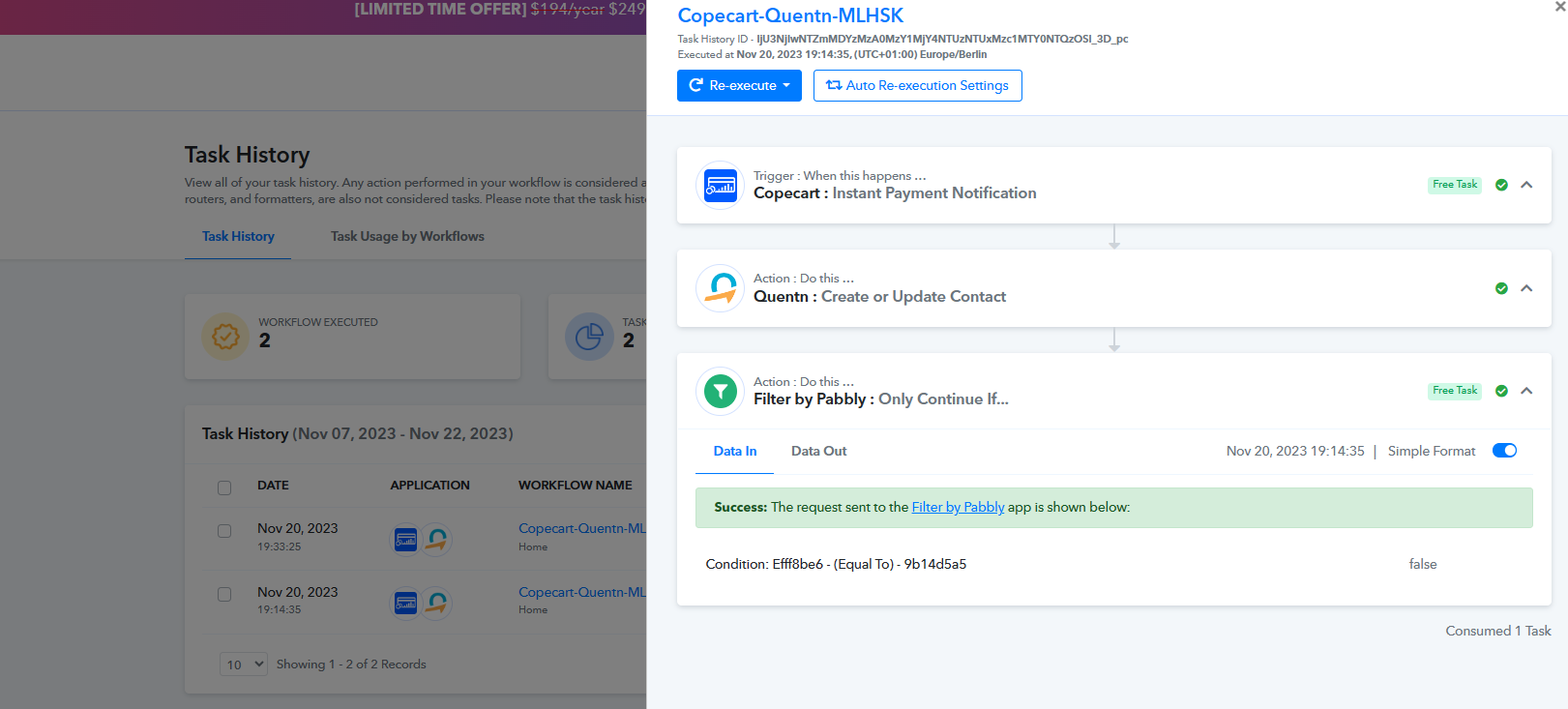Open the Re-execute dropdown button

pos(739,85)
